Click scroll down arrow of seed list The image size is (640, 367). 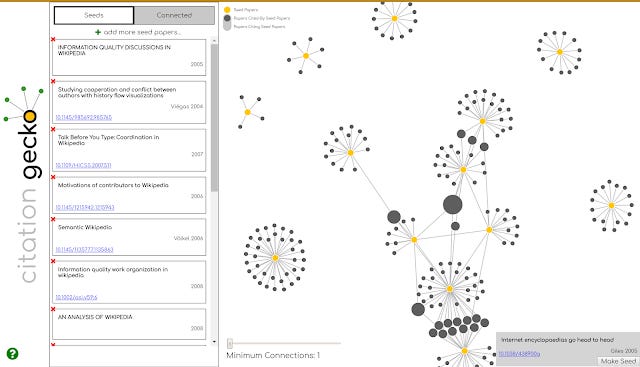pos(214,342)
